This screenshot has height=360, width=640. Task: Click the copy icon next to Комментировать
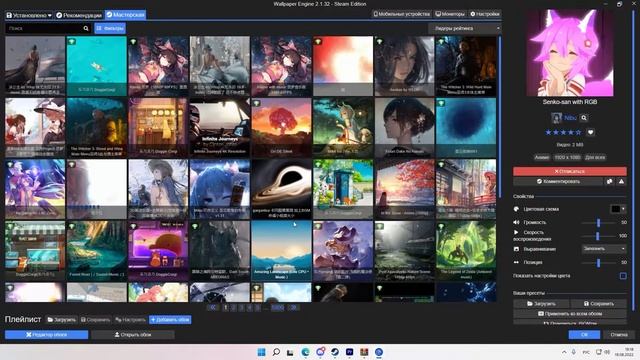(x=609, y=181)
